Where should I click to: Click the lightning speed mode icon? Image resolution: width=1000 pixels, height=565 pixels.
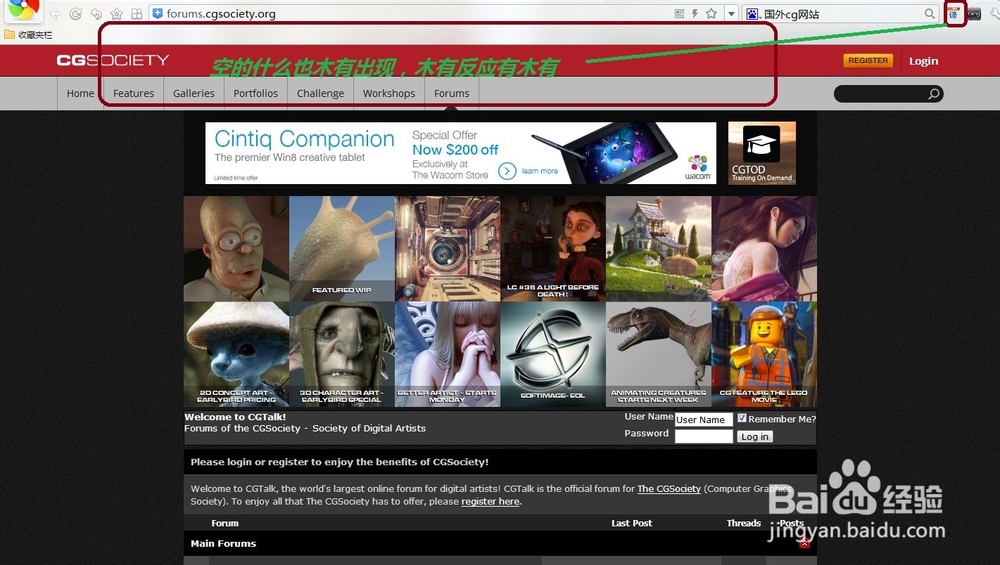tap(695, 13)
